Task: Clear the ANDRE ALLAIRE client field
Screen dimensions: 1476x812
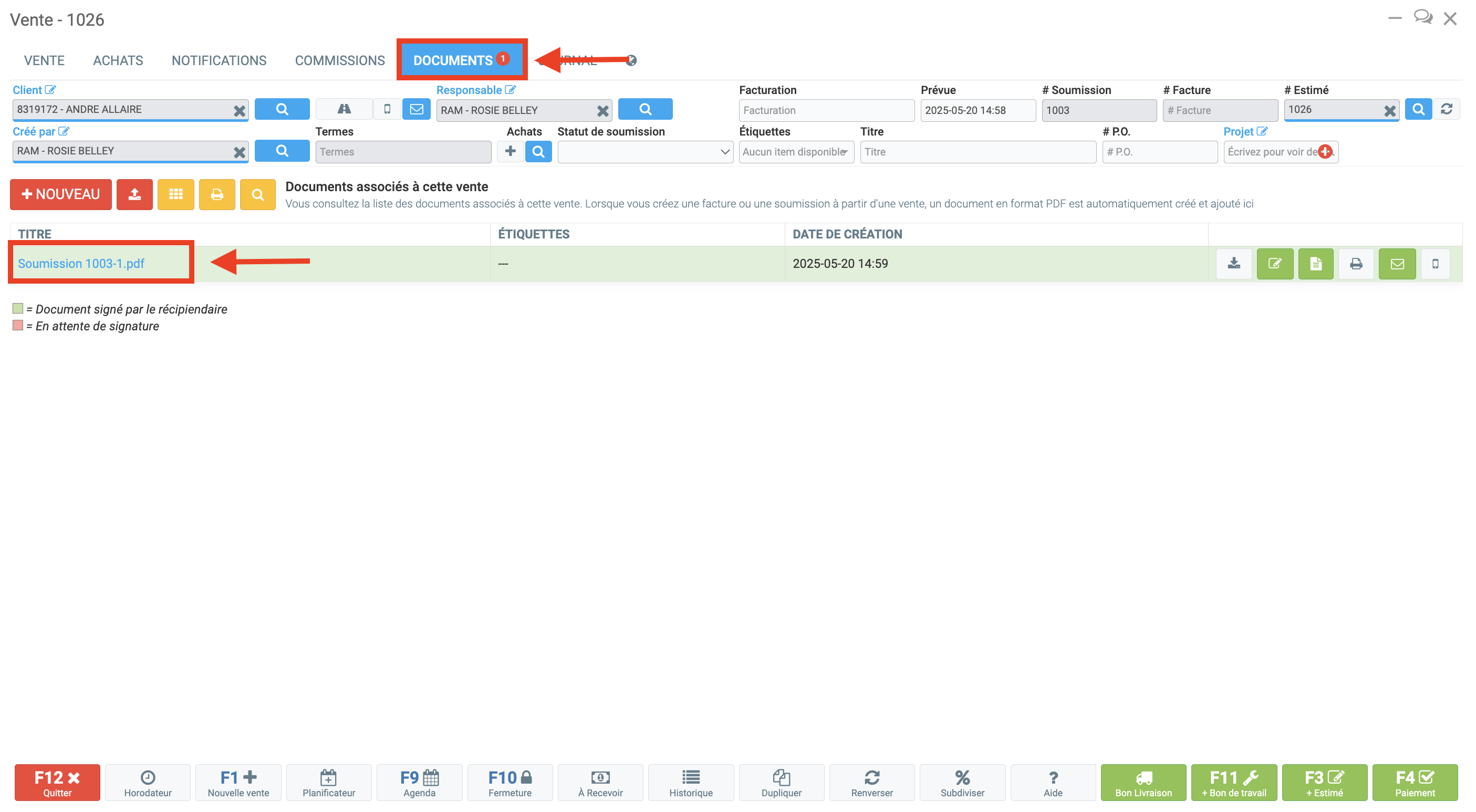Action: tap(240, 111)
